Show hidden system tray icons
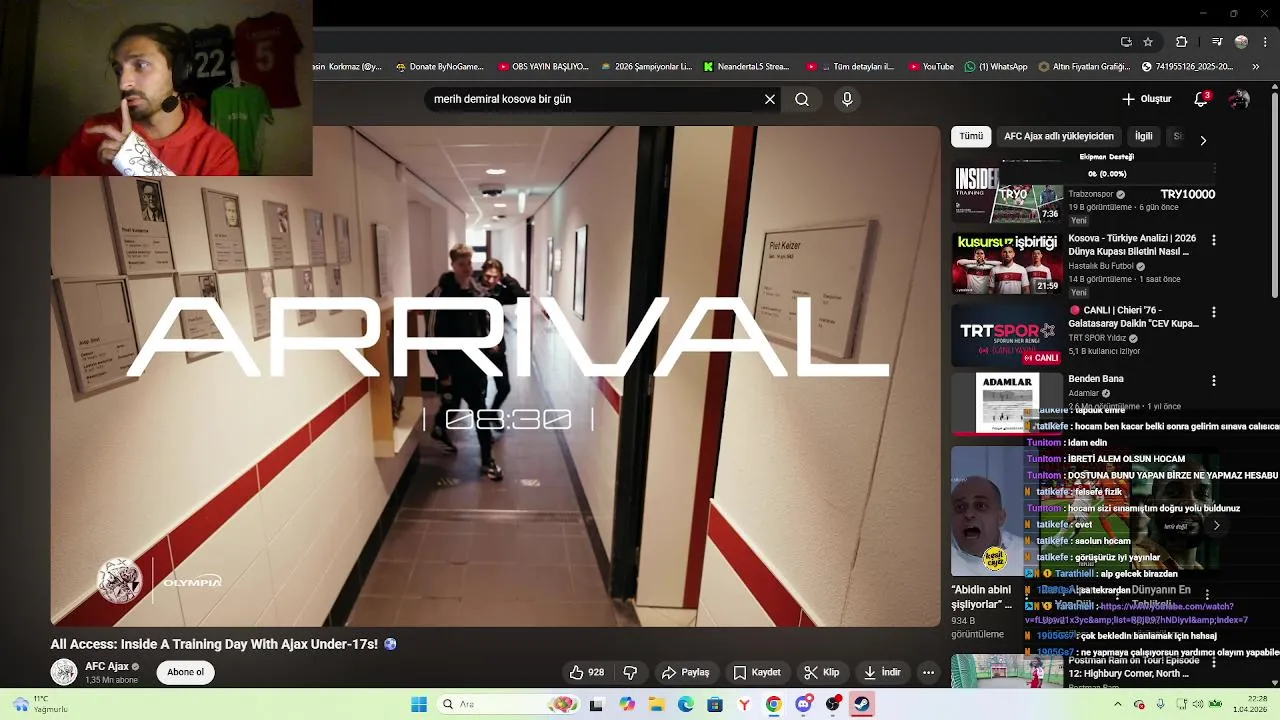This screenshot has width=1280, height=720. pos(1118,704)
